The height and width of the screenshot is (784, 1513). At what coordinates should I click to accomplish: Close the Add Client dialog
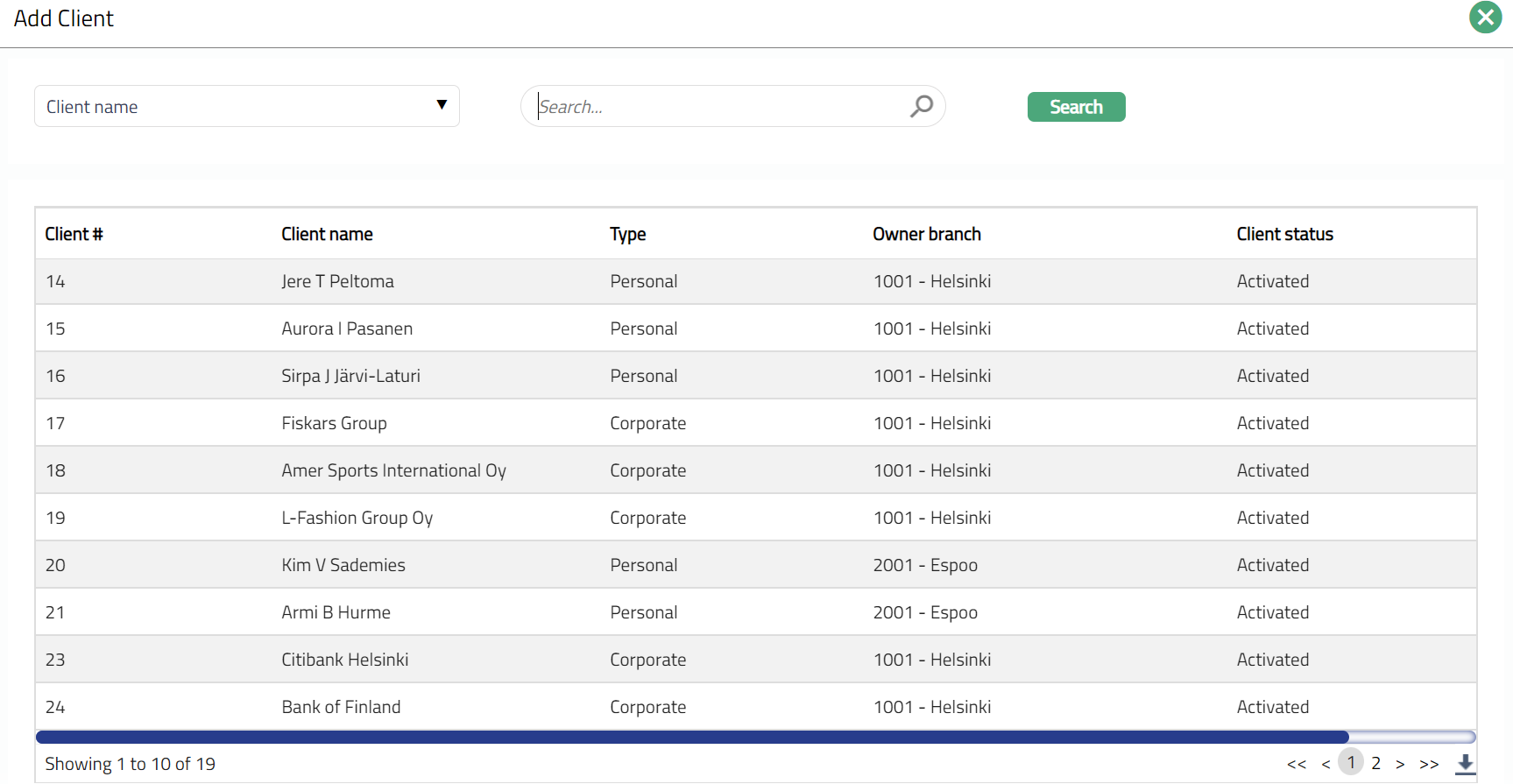click(x=1485, y=18)
